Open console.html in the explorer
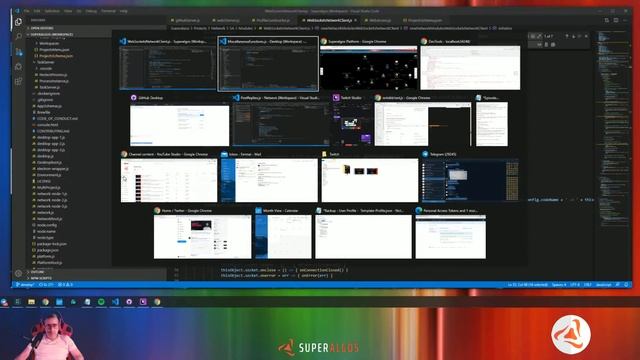 pyautogui.click(x=47, y=125)
